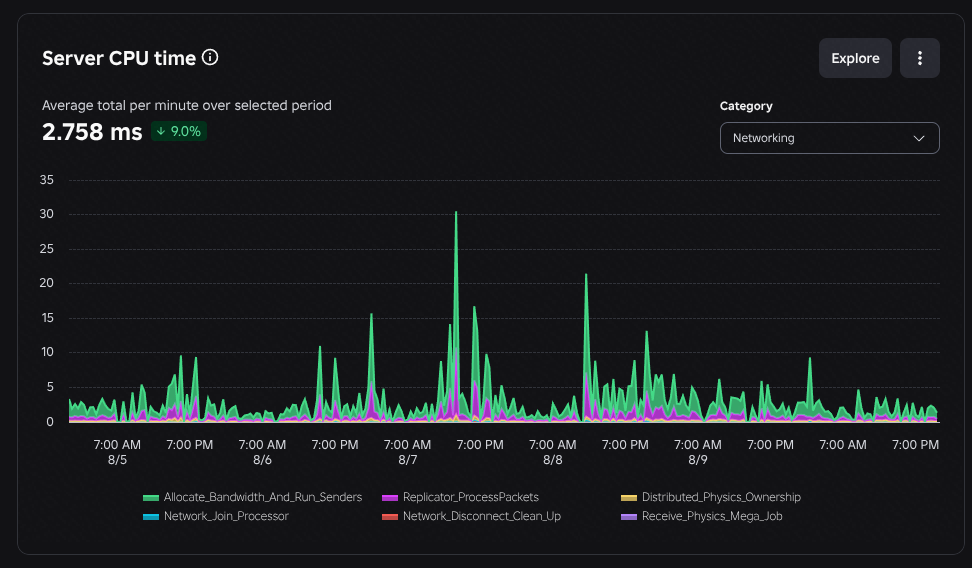The width and height of the screenshot is (972, 568).
Task: Click the Explore button
Action: (x=855, y=58)
